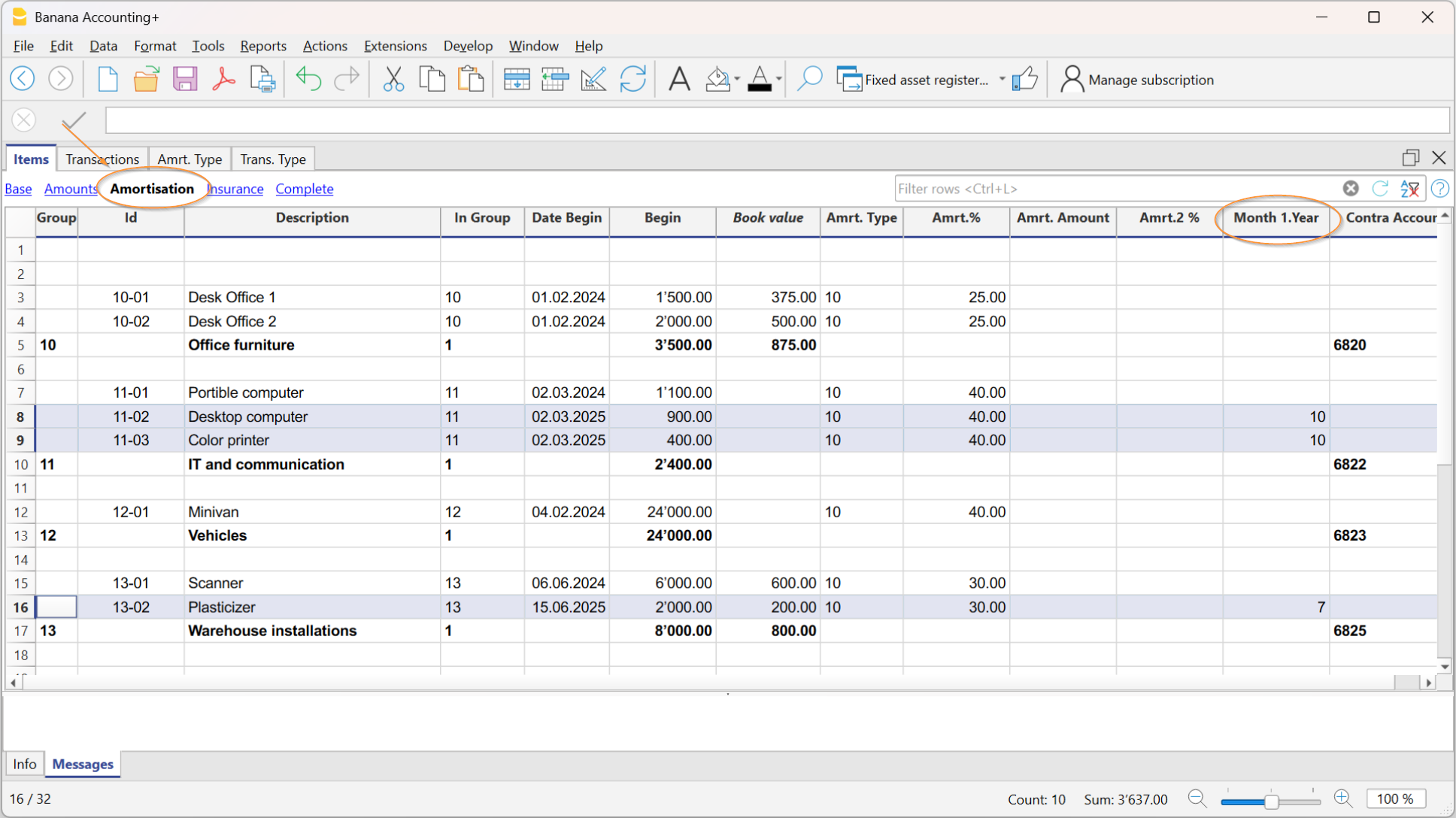
Task: Adjust the zoom level slider
Action: pos(1271,801)
